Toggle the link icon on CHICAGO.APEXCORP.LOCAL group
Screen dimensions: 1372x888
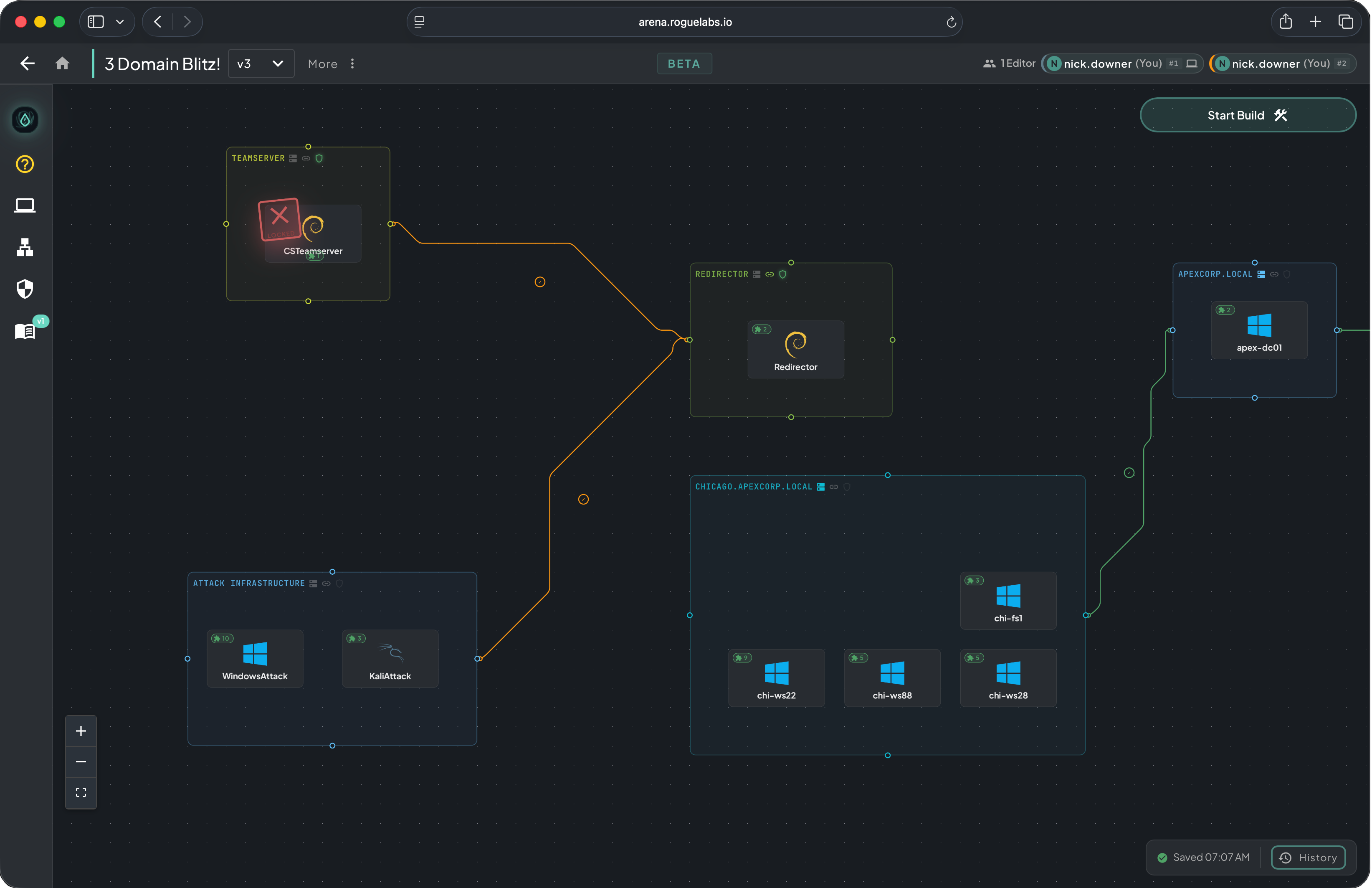click(834, 487)
